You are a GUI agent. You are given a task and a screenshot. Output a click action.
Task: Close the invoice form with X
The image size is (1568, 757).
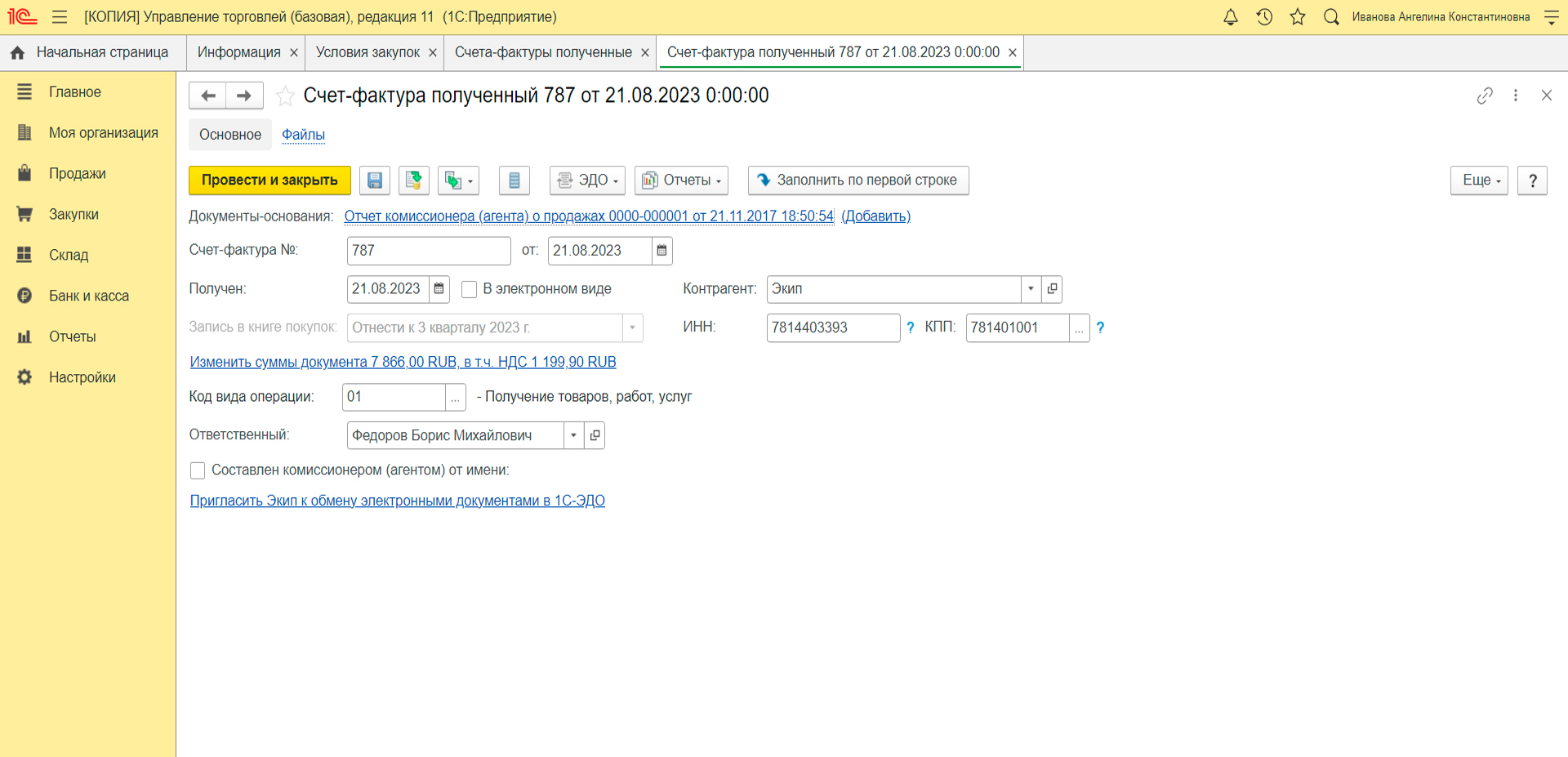coord(1547,96)
